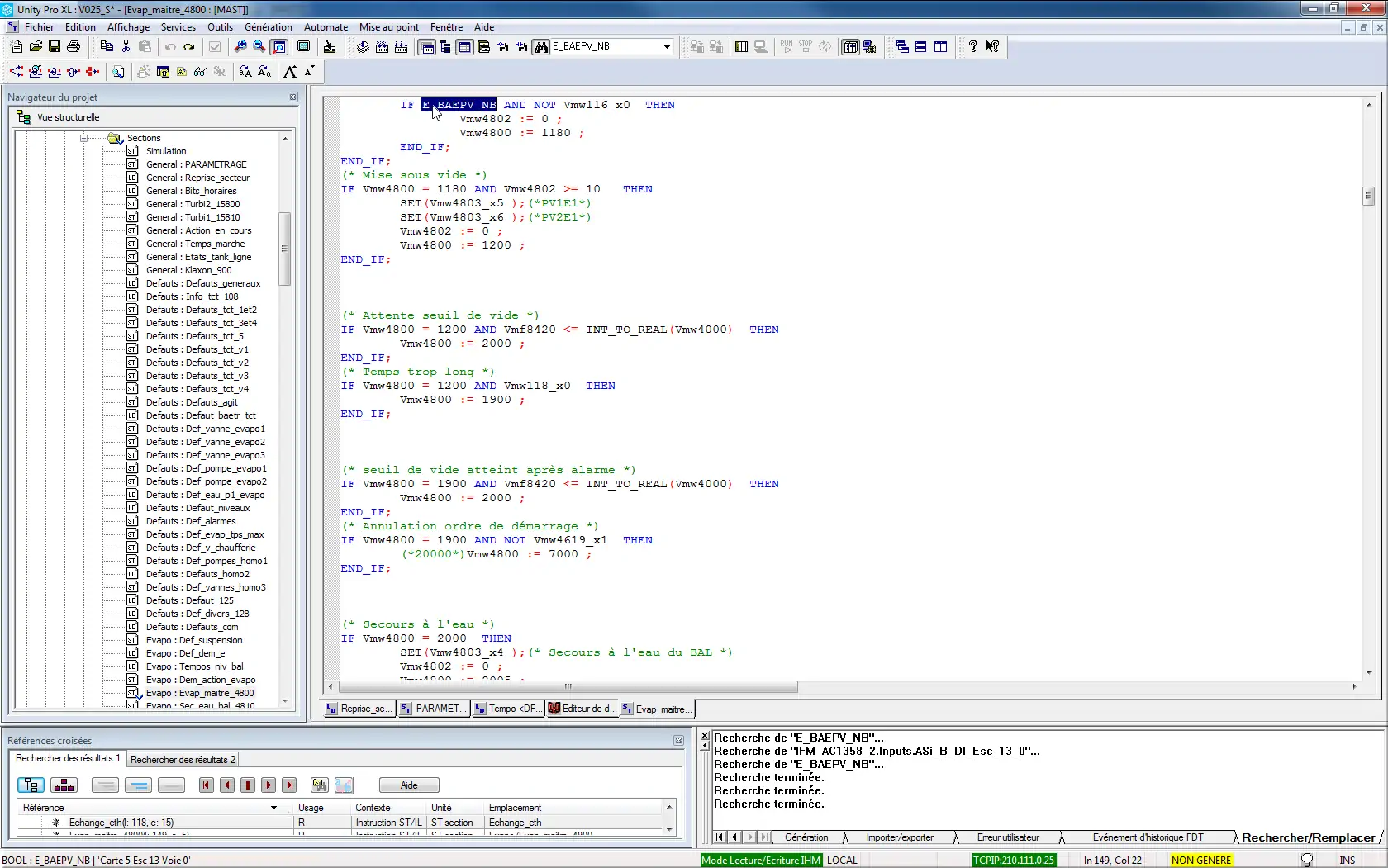1388x868 pixels.
Task: Click the PLC simulator PC icon
Action: pyautogui.click(x=869, y=47)
